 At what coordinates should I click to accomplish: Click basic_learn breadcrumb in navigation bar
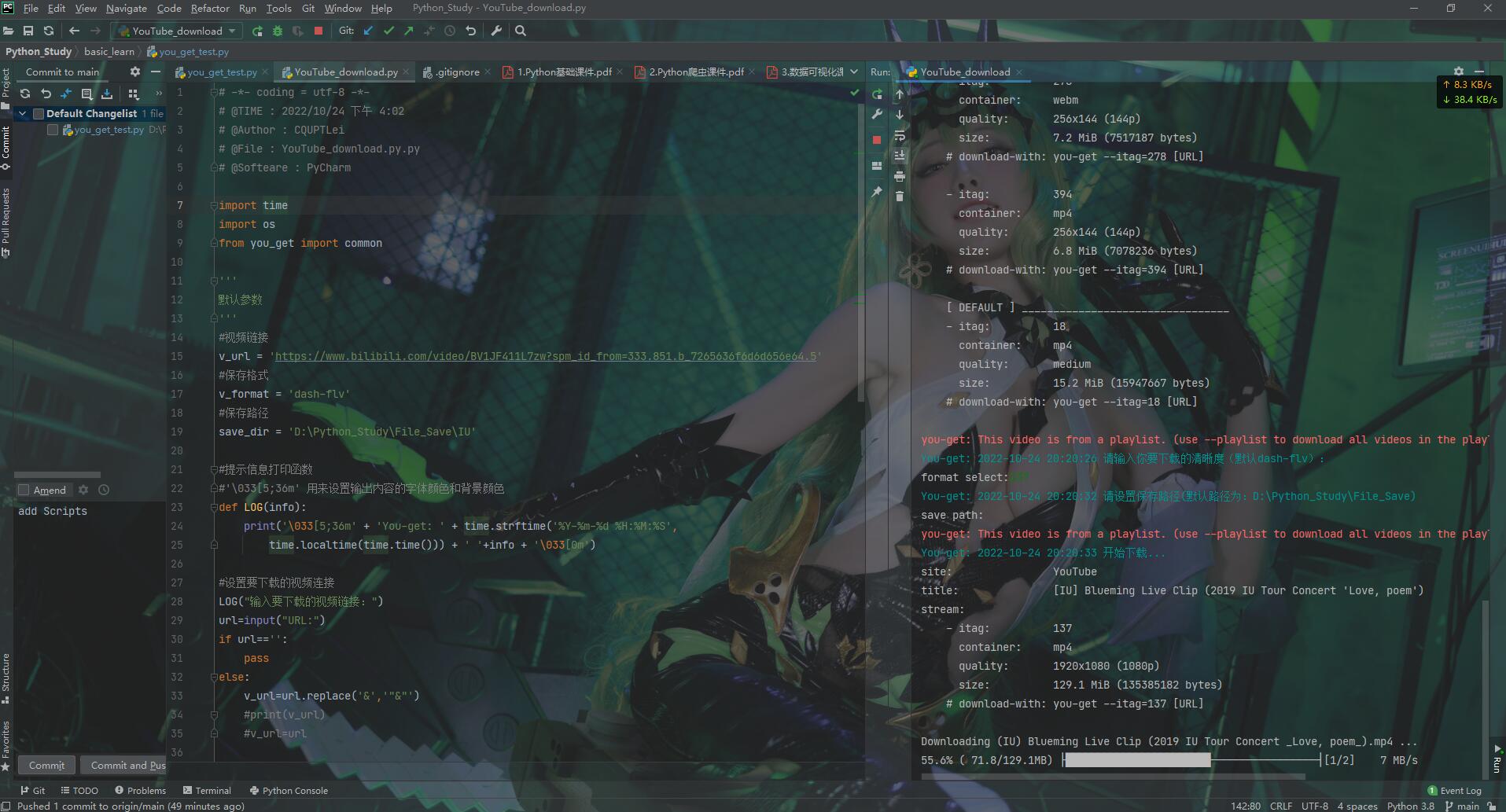109,51
